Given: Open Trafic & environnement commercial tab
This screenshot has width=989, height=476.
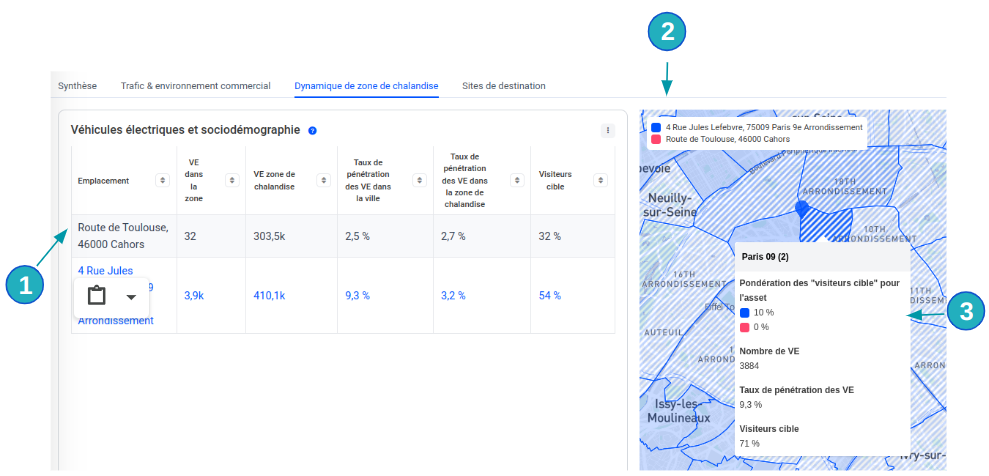Looking at the screenshot, I should (195, 86).
